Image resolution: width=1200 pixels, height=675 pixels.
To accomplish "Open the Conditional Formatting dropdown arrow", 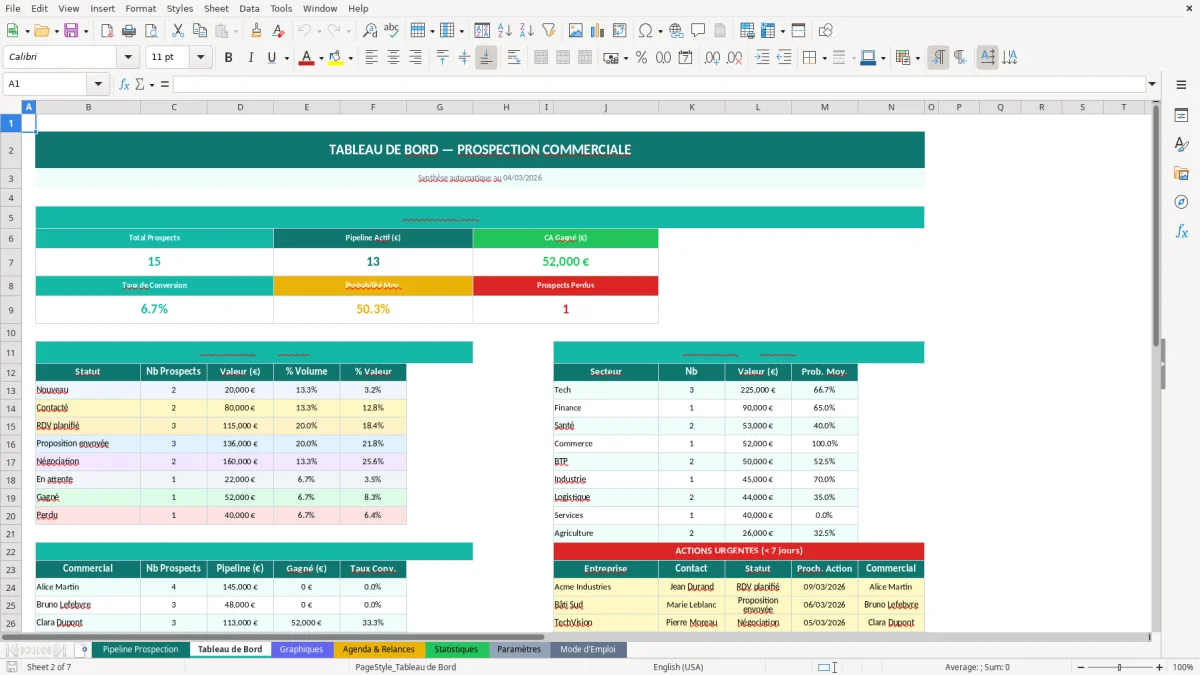I will click(917, 58).
